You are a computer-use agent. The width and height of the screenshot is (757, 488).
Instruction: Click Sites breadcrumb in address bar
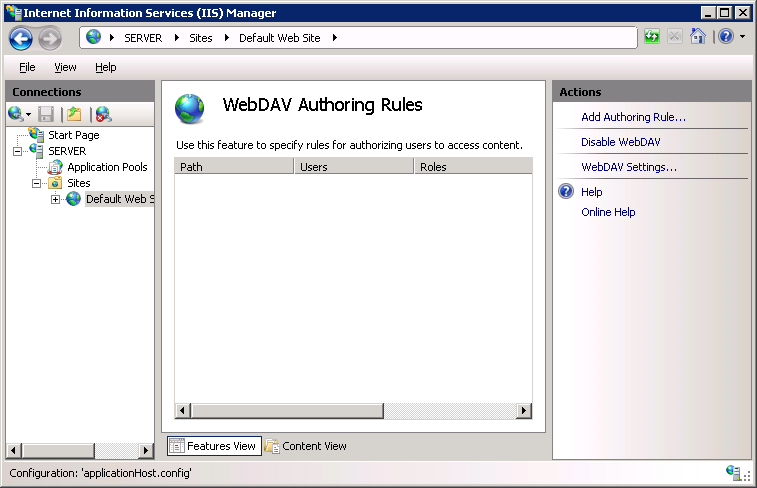click(x=200, y=38)
